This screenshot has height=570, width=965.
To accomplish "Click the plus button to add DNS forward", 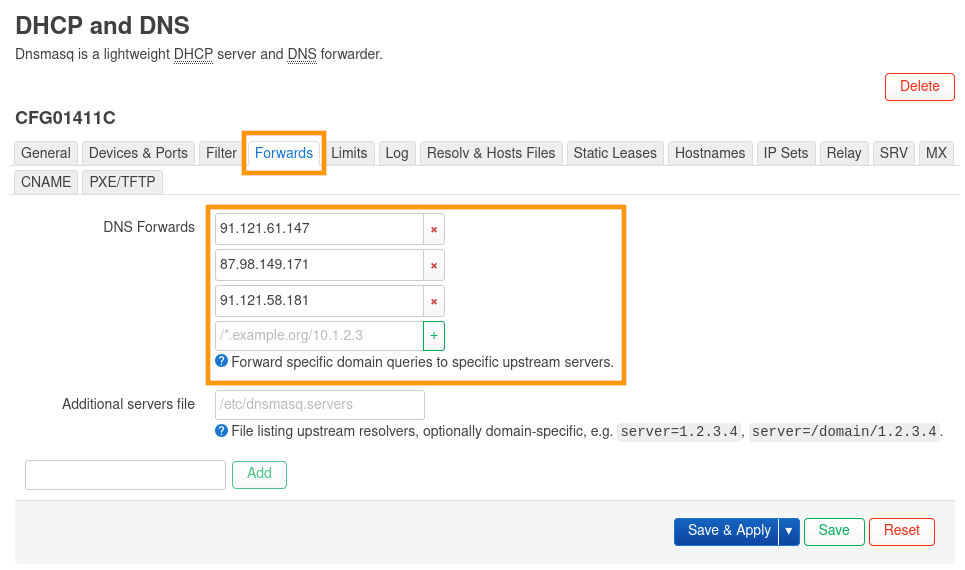I will [x=434, y=336].
